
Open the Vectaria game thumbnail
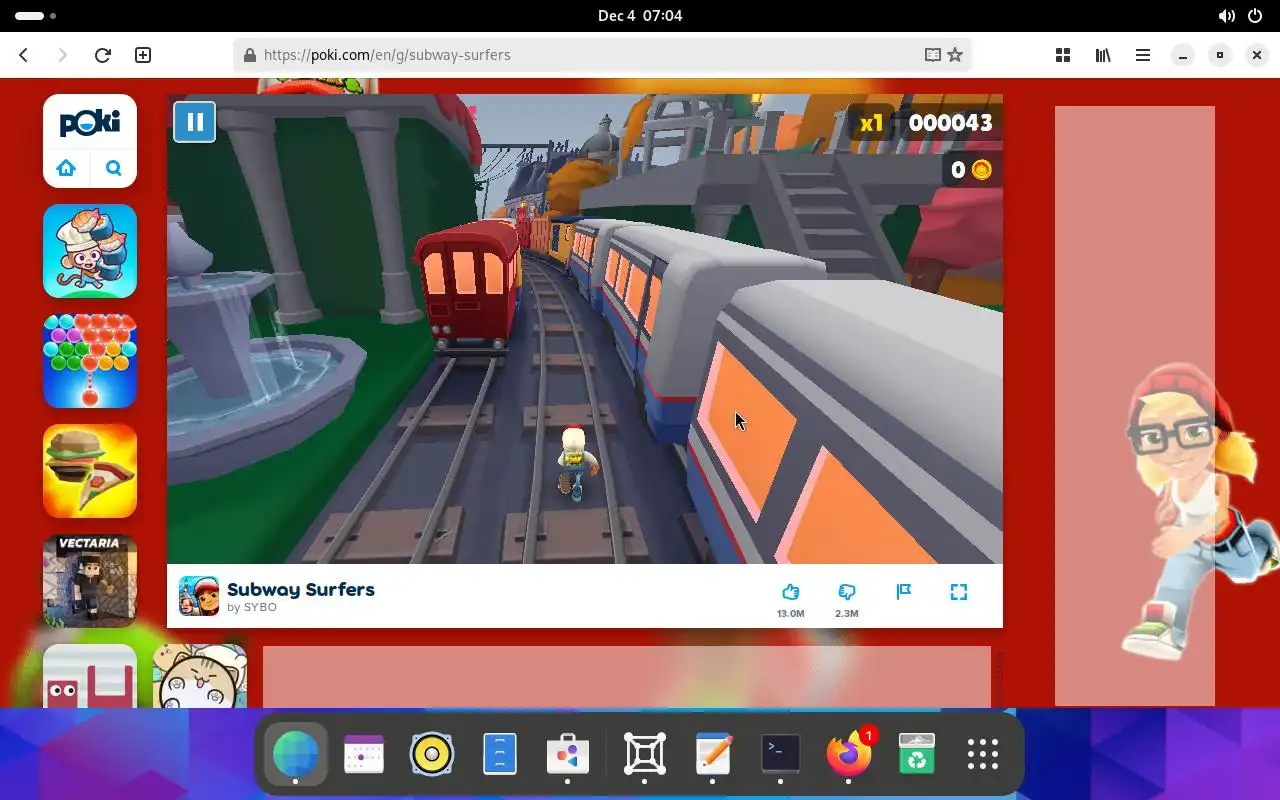[x=90, y=581]
